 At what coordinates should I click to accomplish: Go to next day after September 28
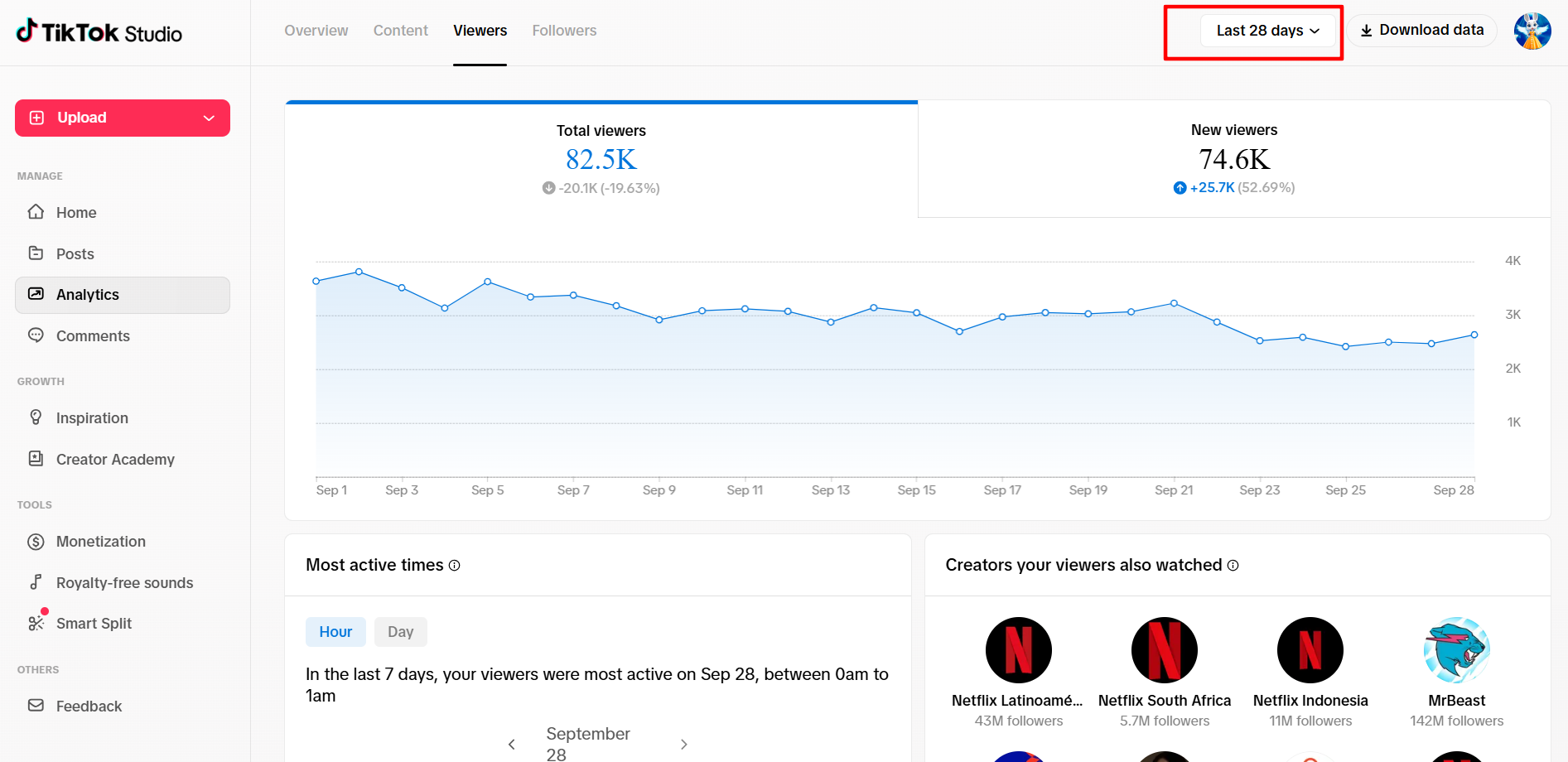click(683, 744)
